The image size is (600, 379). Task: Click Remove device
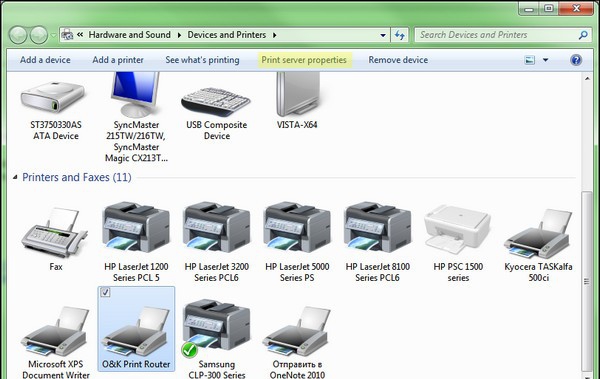398,60
